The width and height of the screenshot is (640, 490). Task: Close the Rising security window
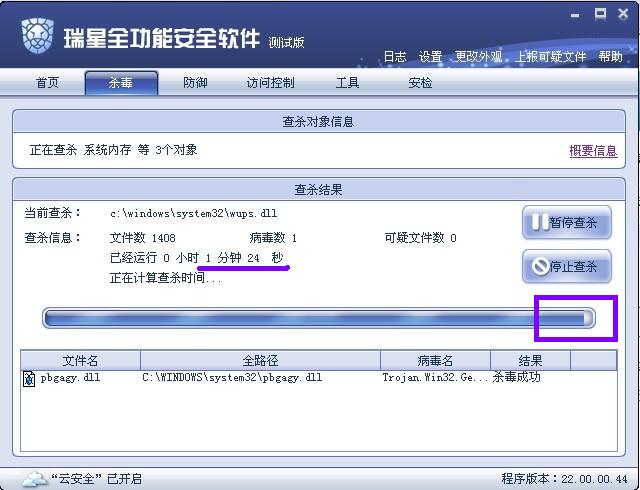[x=623, y=14]
